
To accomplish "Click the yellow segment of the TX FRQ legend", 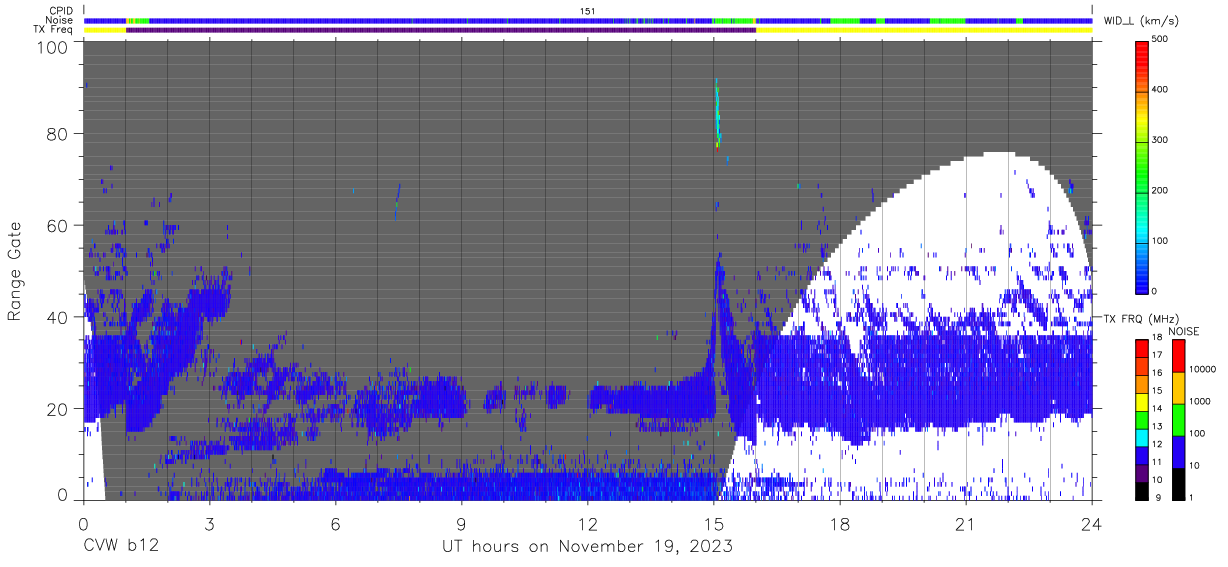I will [x=1141, y=400].
